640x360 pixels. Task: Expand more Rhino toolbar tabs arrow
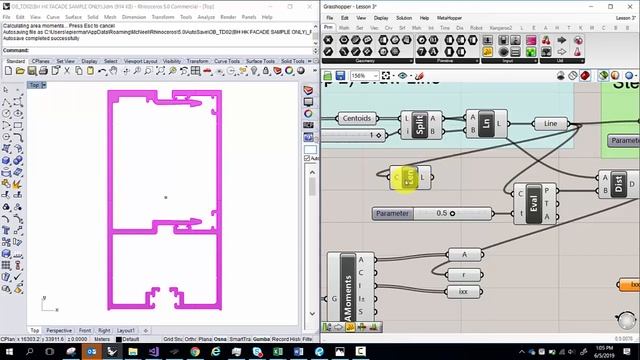coord(310,61)
